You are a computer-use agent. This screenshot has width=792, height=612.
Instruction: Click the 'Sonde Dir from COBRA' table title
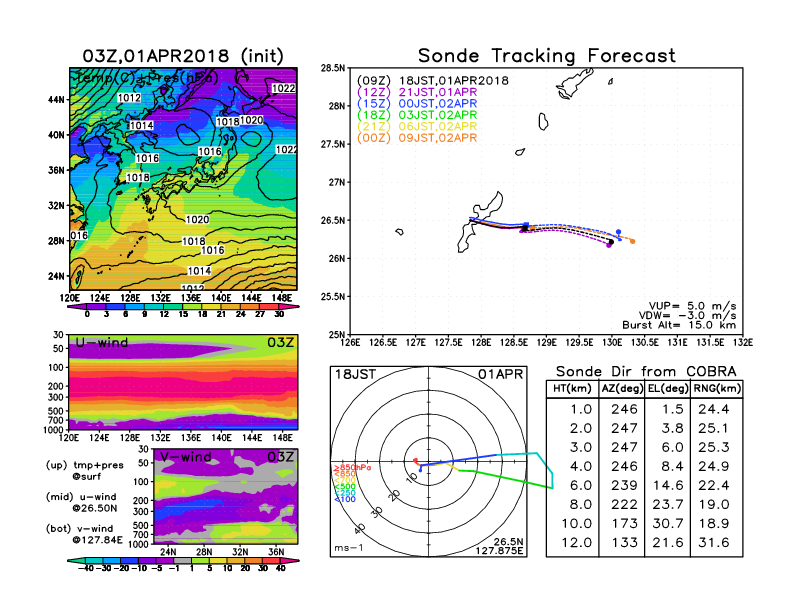tap(646, 372)
